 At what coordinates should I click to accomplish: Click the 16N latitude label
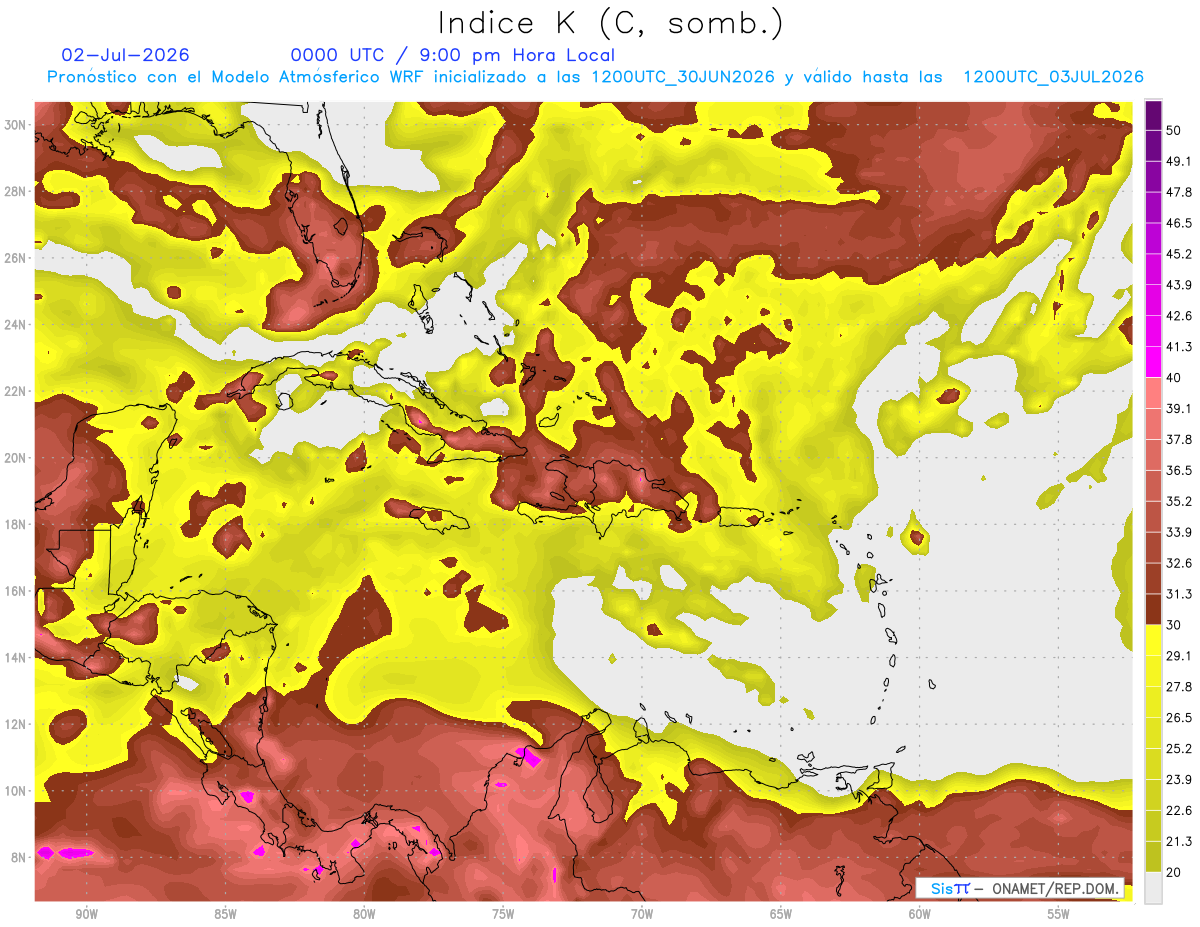(15, 591)
